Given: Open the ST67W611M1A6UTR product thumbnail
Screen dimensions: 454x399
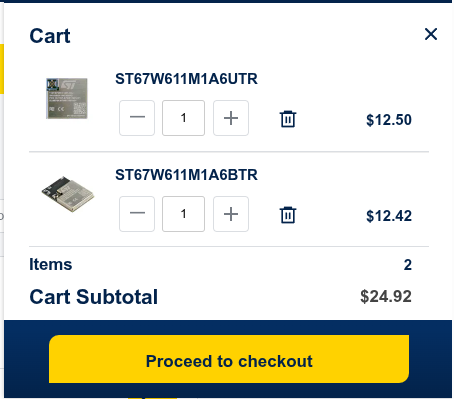Looking at the screenshot, I should (x=67, y=98).
